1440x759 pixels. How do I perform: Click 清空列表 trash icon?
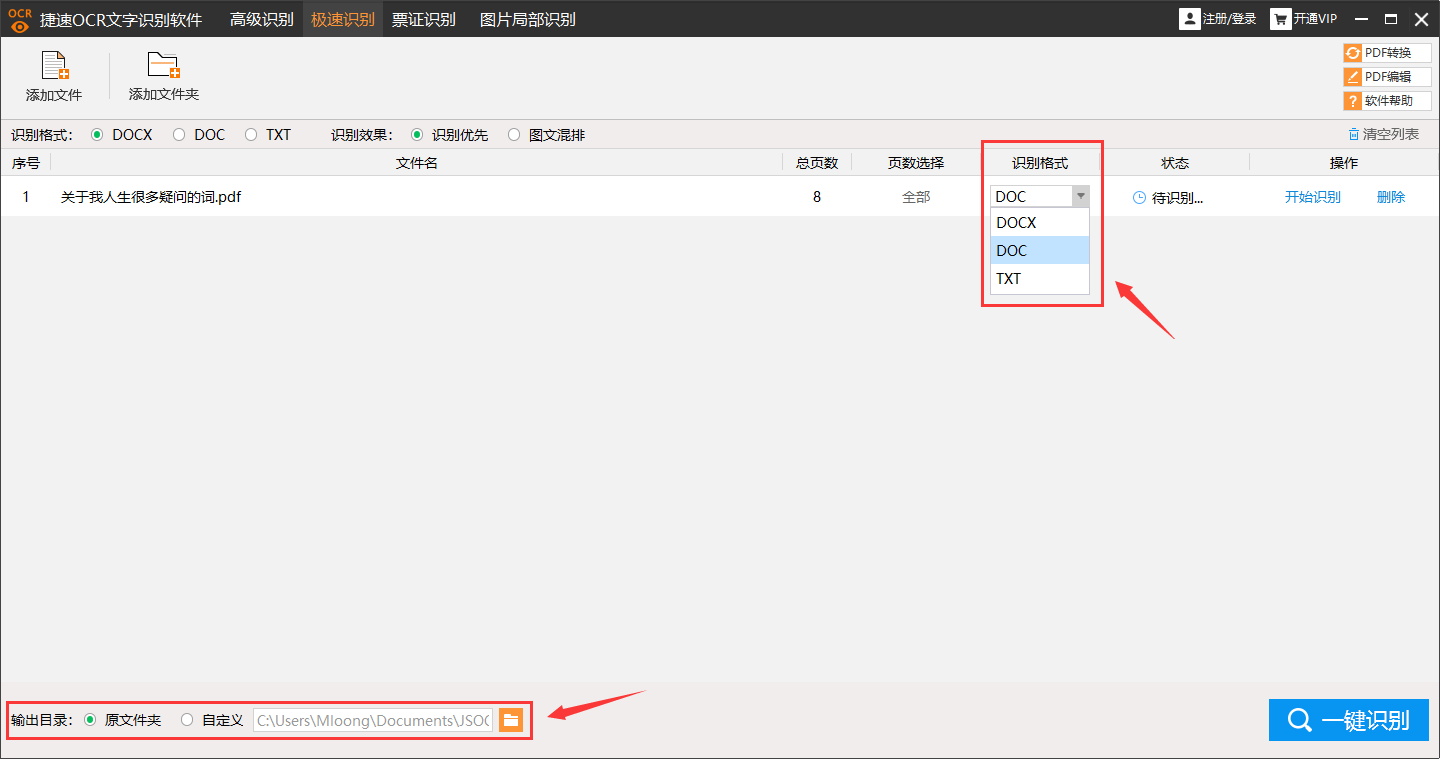[x=1353, y=134]
